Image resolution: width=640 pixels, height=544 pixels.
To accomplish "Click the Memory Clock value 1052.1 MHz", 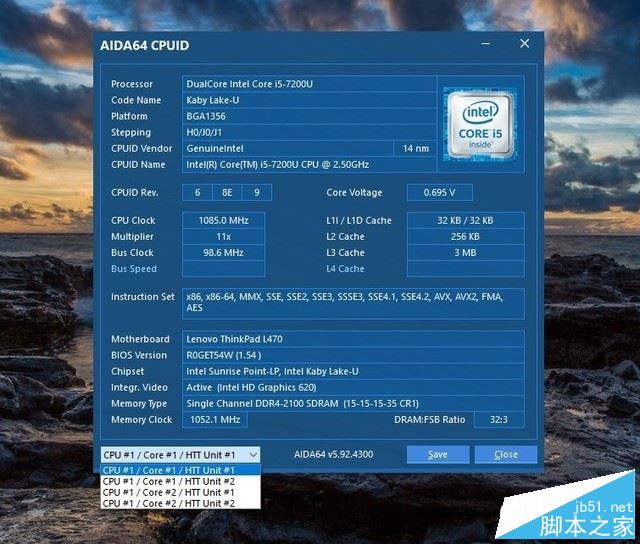I will (215, 420).
